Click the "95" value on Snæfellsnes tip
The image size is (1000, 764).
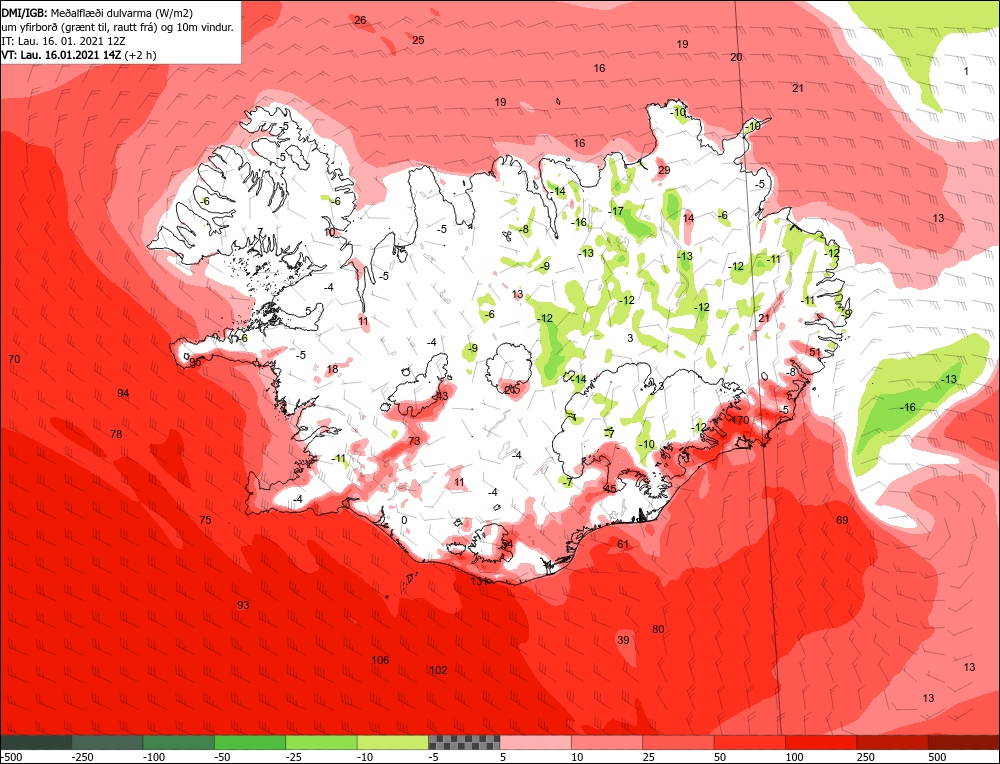point(195,362)
